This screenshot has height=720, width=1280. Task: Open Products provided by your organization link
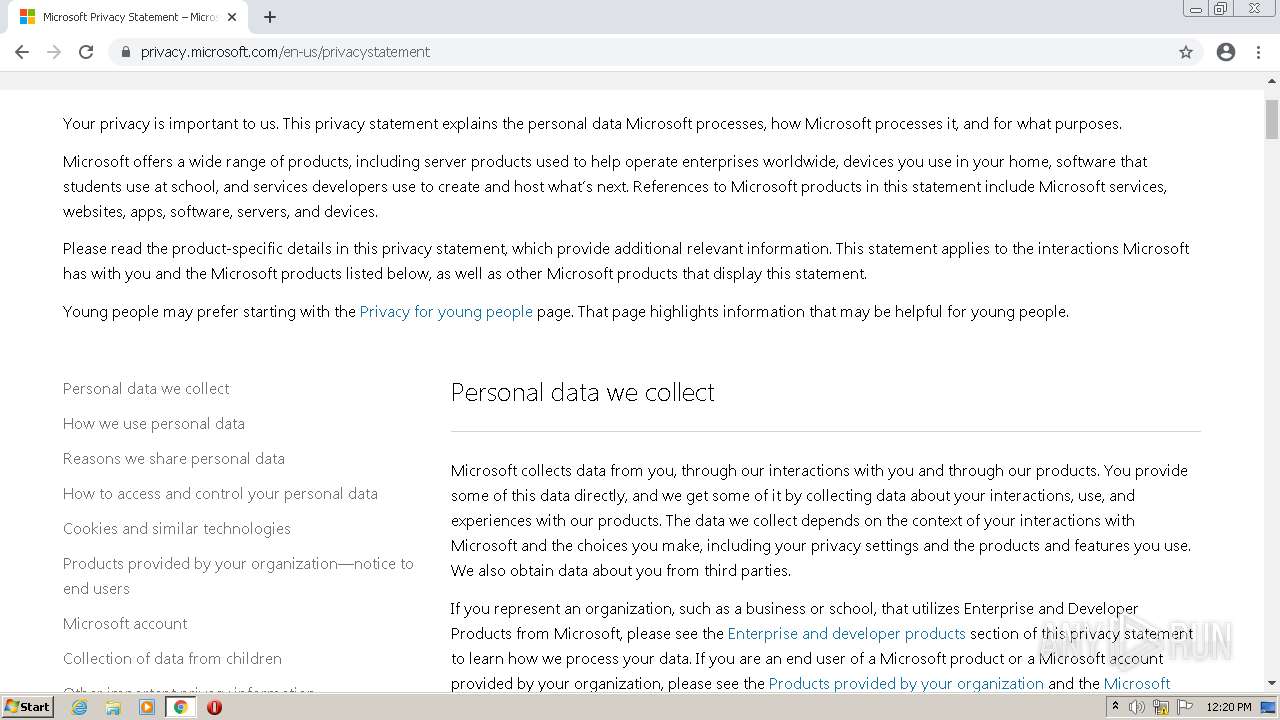(906, 683)
